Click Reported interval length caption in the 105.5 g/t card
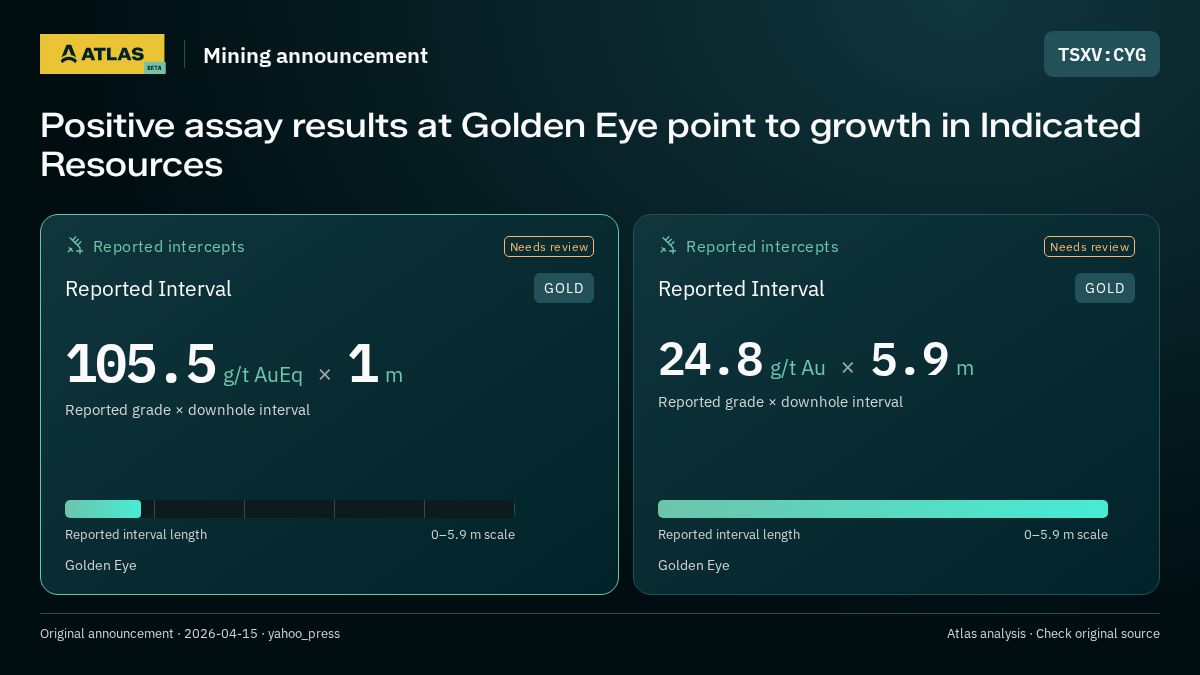The width and height of the screenshot is (1200, 675). click(x=136, y=535)
